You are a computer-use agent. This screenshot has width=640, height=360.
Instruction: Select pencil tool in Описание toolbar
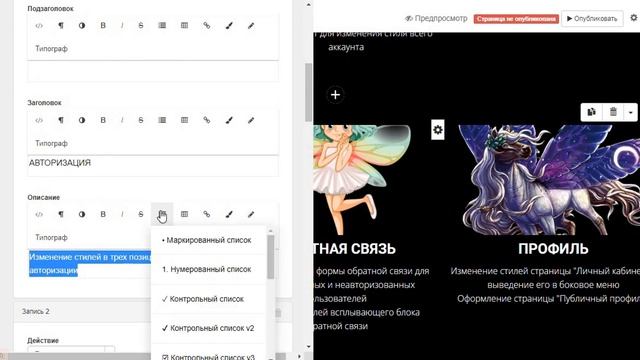coord(251,214)
